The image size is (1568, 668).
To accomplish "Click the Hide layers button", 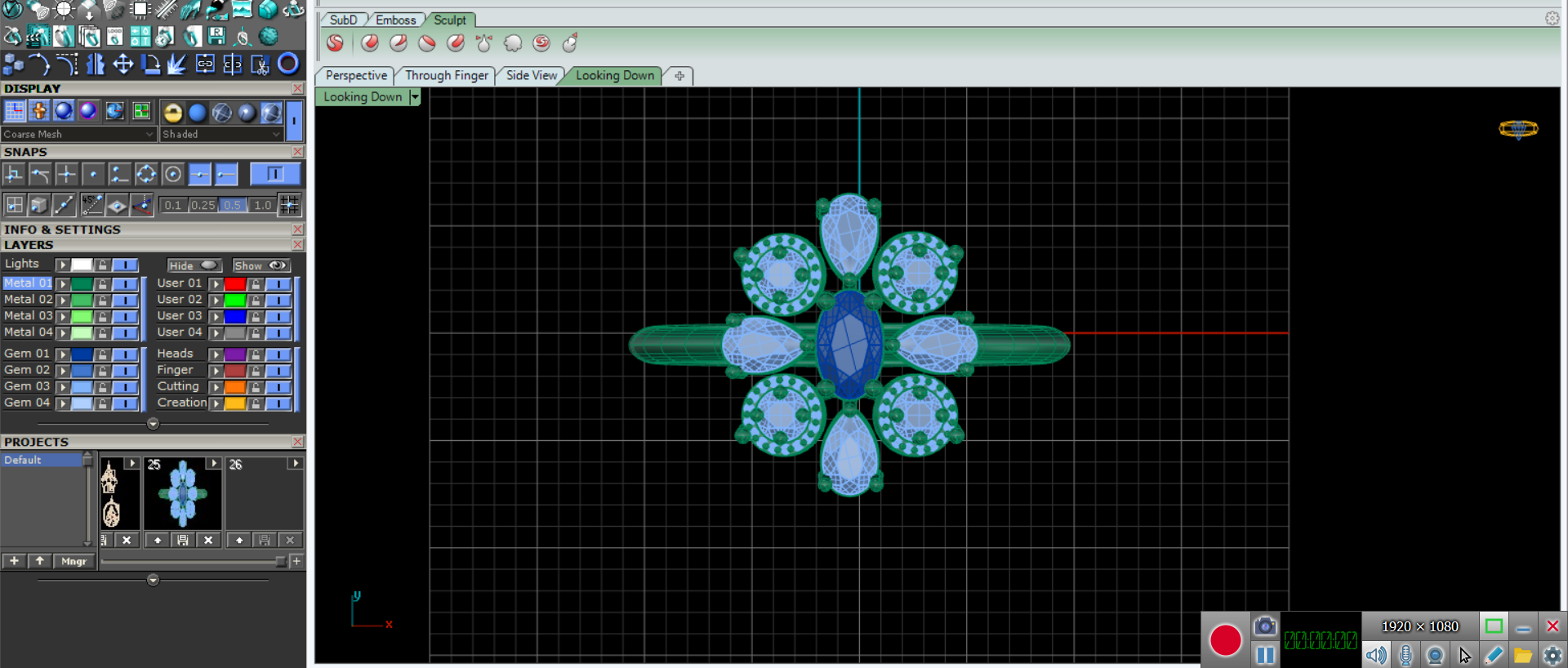I will click(x=194, y=265).
